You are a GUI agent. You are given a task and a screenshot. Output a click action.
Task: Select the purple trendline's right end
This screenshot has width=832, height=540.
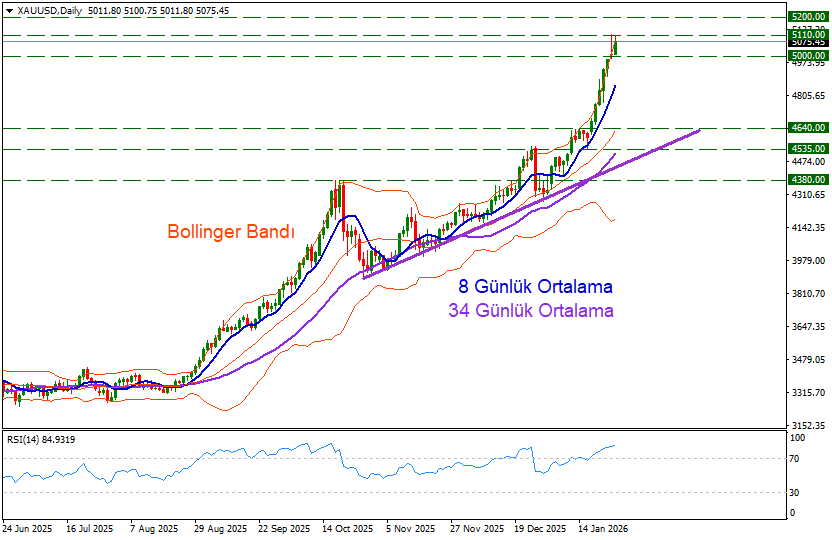[x=698, y=130]
